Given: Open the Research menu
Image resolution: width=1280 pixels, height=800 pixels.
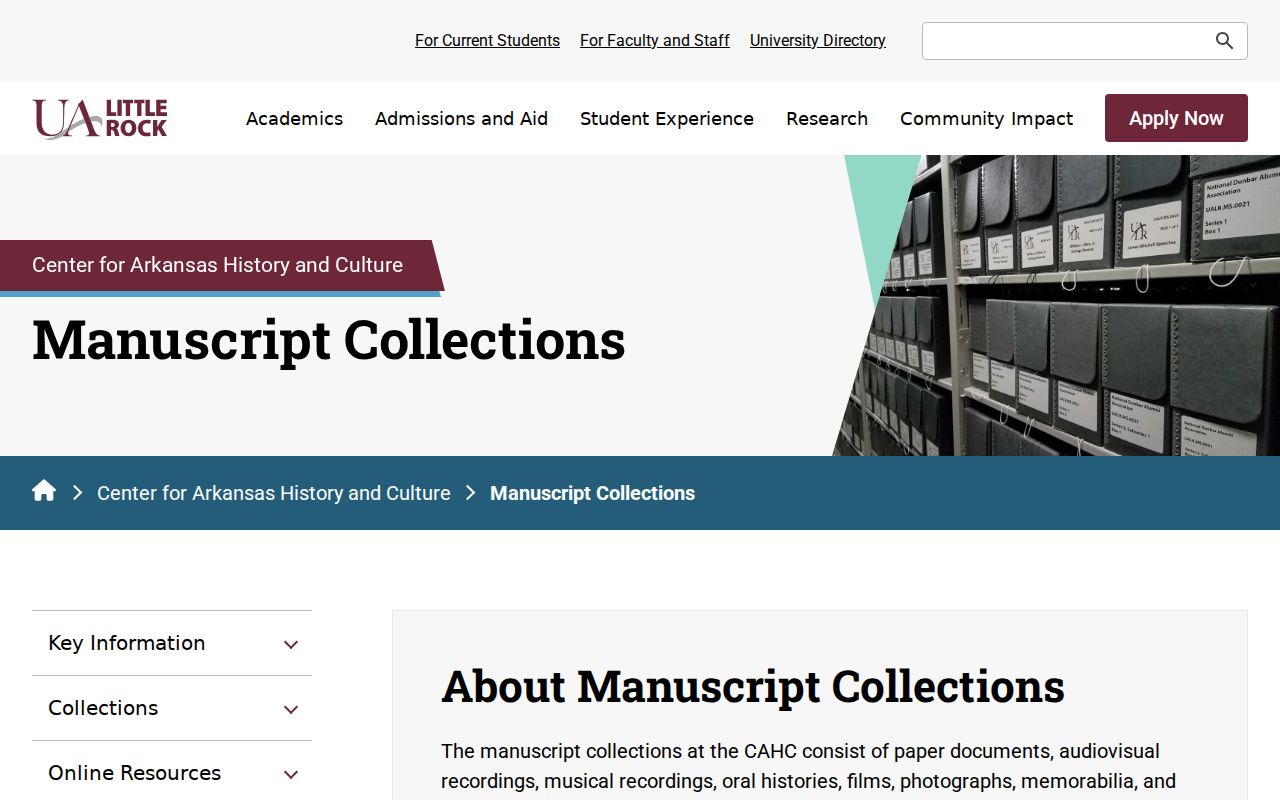Looking at the screenshot, I should tap(827, 118).
